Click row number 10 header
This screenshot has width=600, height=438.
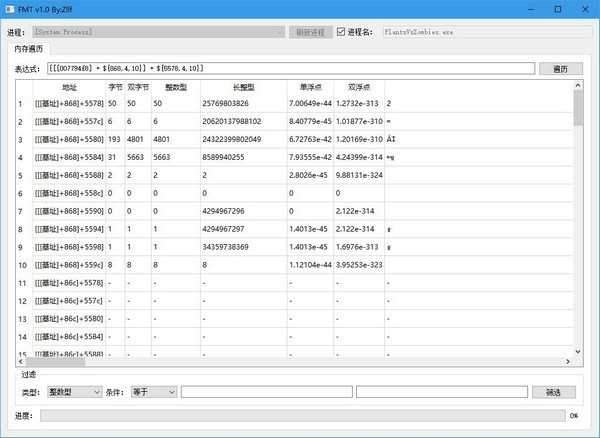[x=24, y=265]
